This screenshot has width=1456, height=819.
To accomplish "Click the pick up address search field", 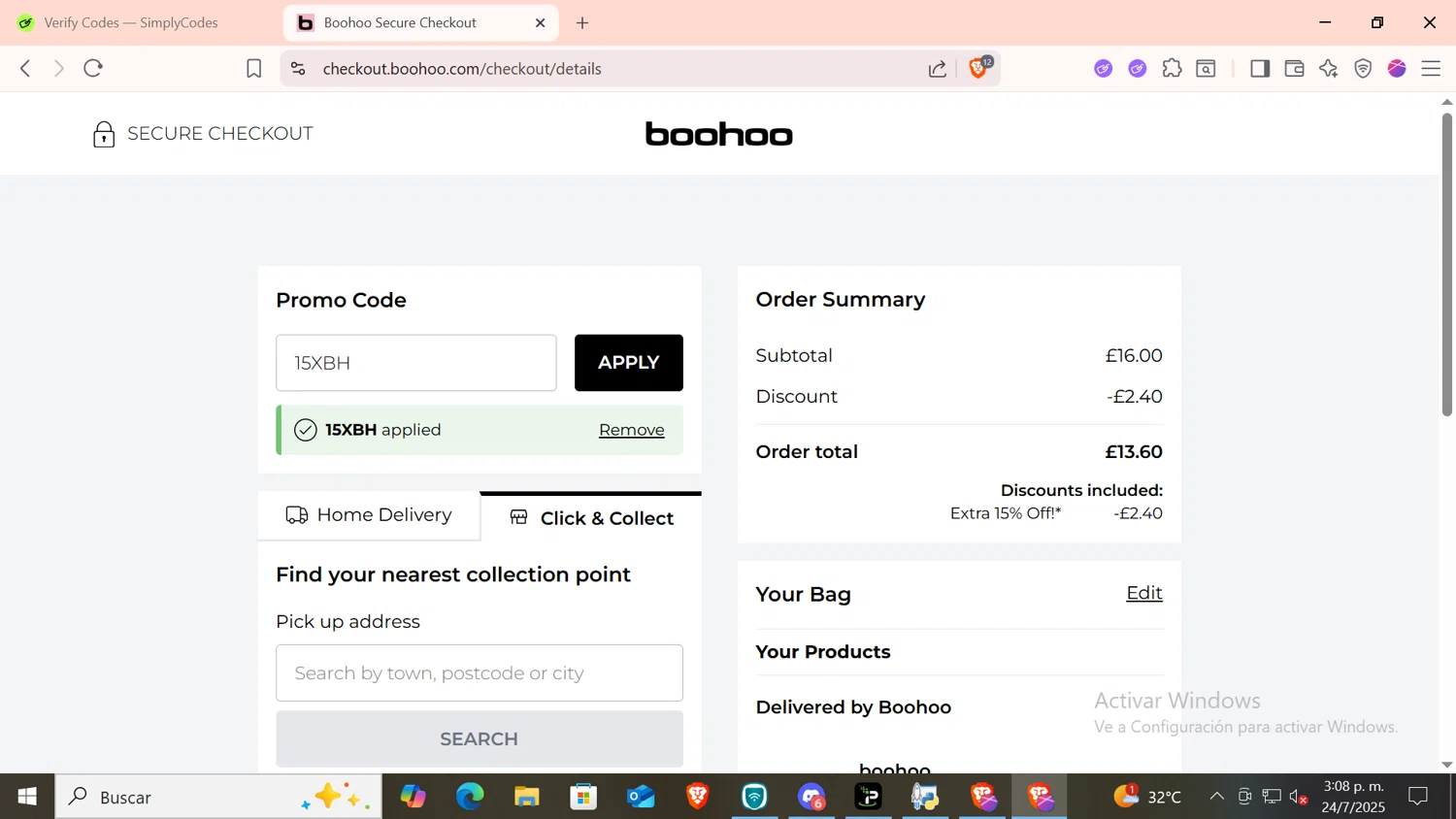I will pyautogui.click(x=480, y=673).
